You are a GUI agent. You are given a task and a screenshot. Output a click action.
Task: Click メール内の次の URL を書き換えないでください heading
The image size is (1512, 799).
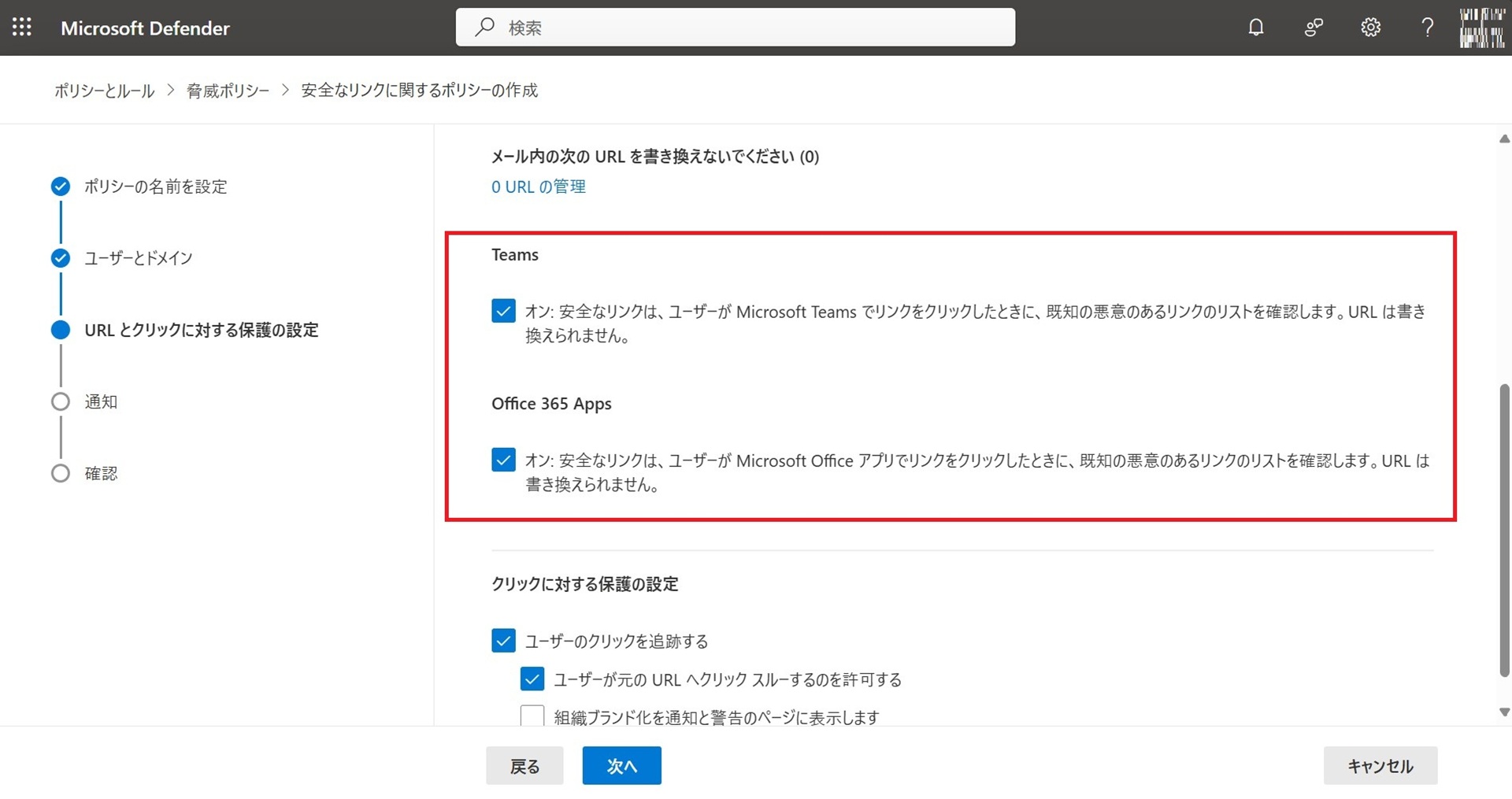point(655,157)
